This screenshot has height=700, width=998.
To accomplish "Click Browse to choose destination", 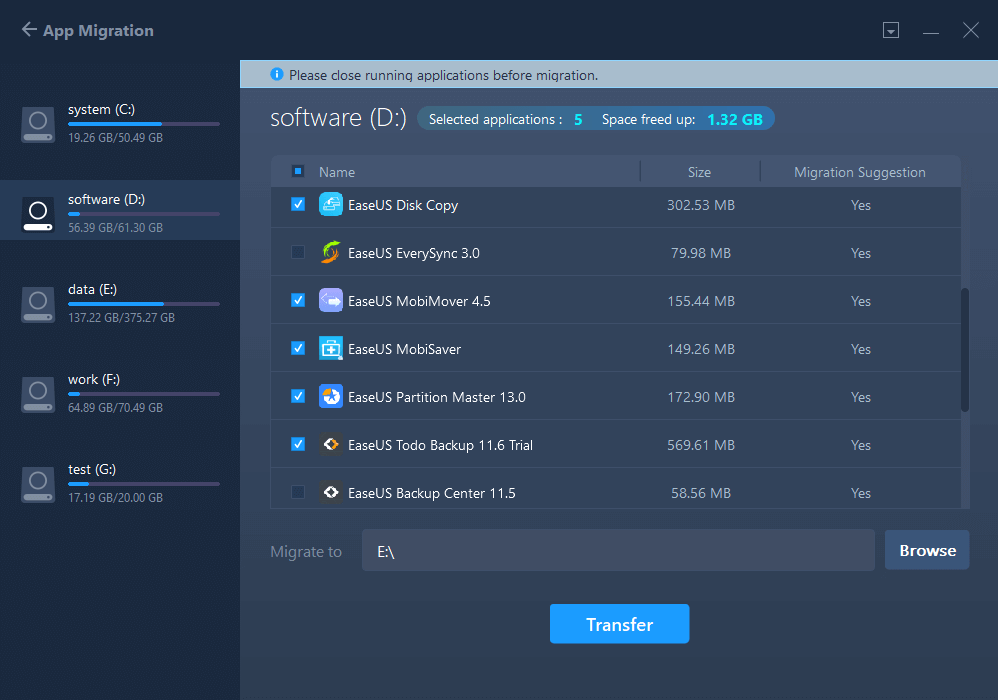I will pyautogui.click(x=926, y=550).
